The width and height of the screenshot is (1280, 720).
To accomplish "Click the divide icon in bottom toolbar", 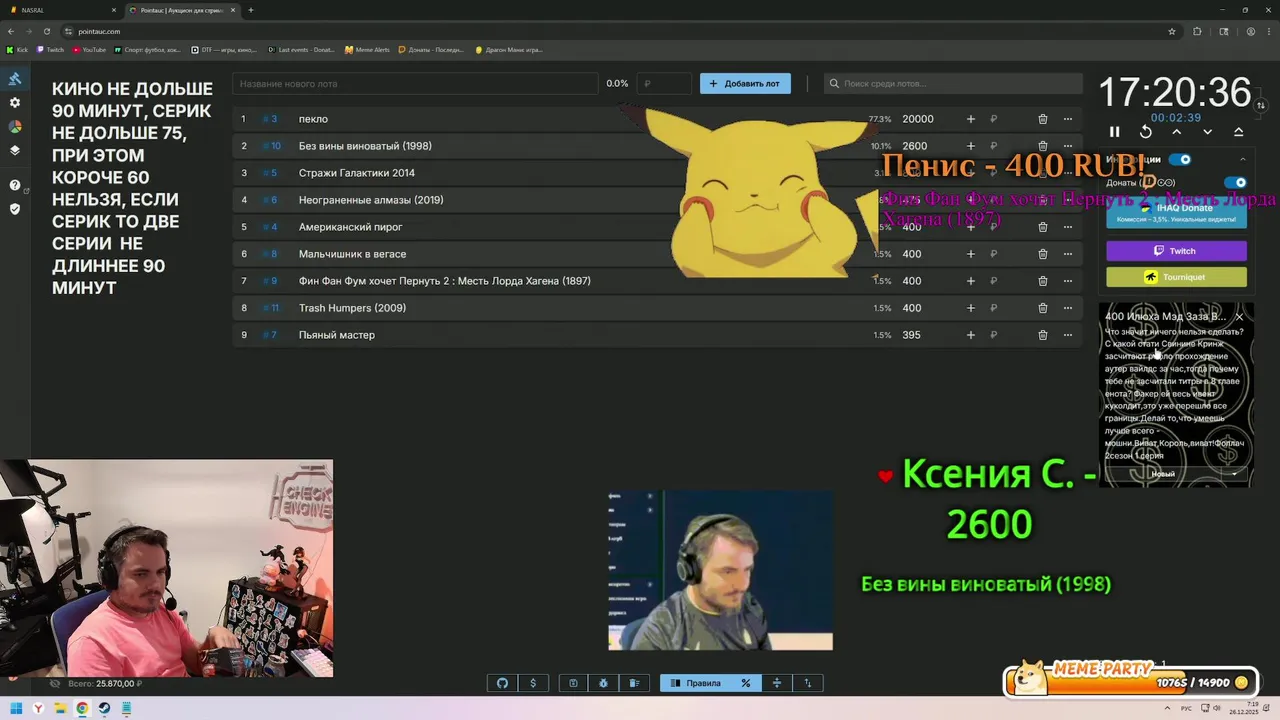I will (777, 683).
